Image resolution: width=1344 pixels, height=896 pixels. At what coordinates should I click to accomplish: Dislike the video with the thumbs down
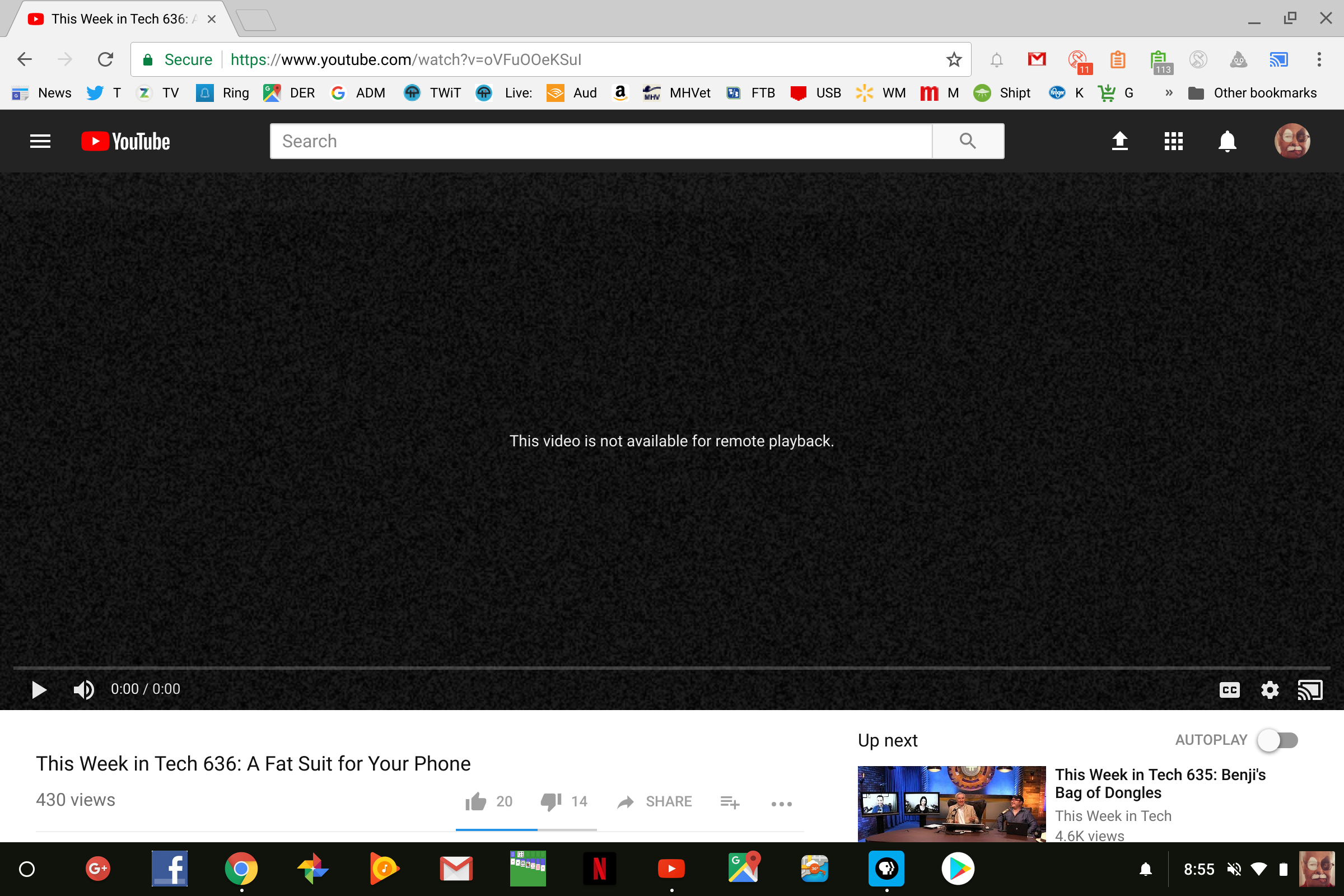pos(551,802)
